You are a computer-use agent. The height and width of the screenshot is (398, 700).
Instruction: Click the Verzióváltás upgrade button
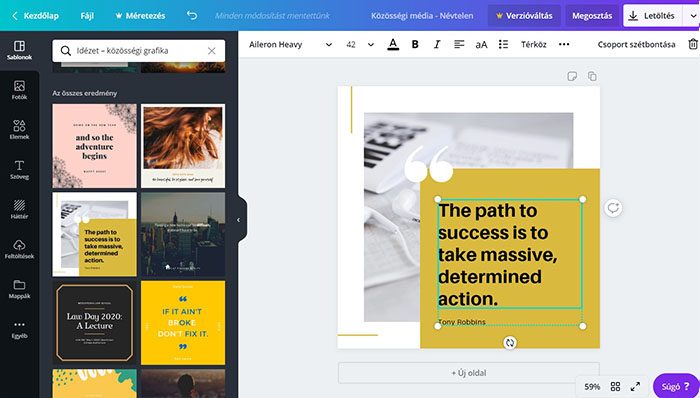tap(524, 16)
